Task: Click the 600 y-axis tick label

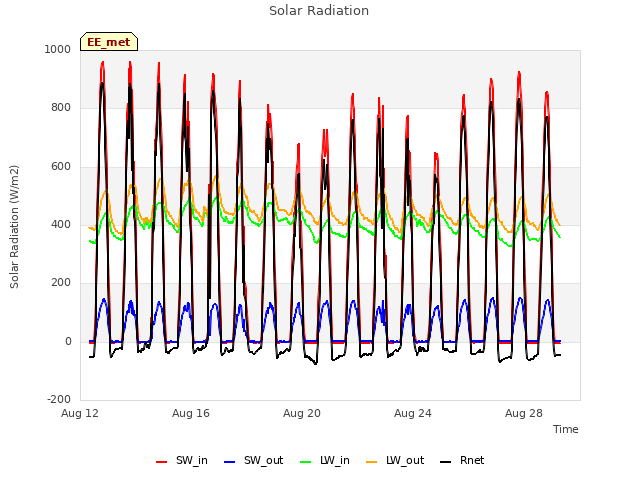Action: click(x=61, y=167)
